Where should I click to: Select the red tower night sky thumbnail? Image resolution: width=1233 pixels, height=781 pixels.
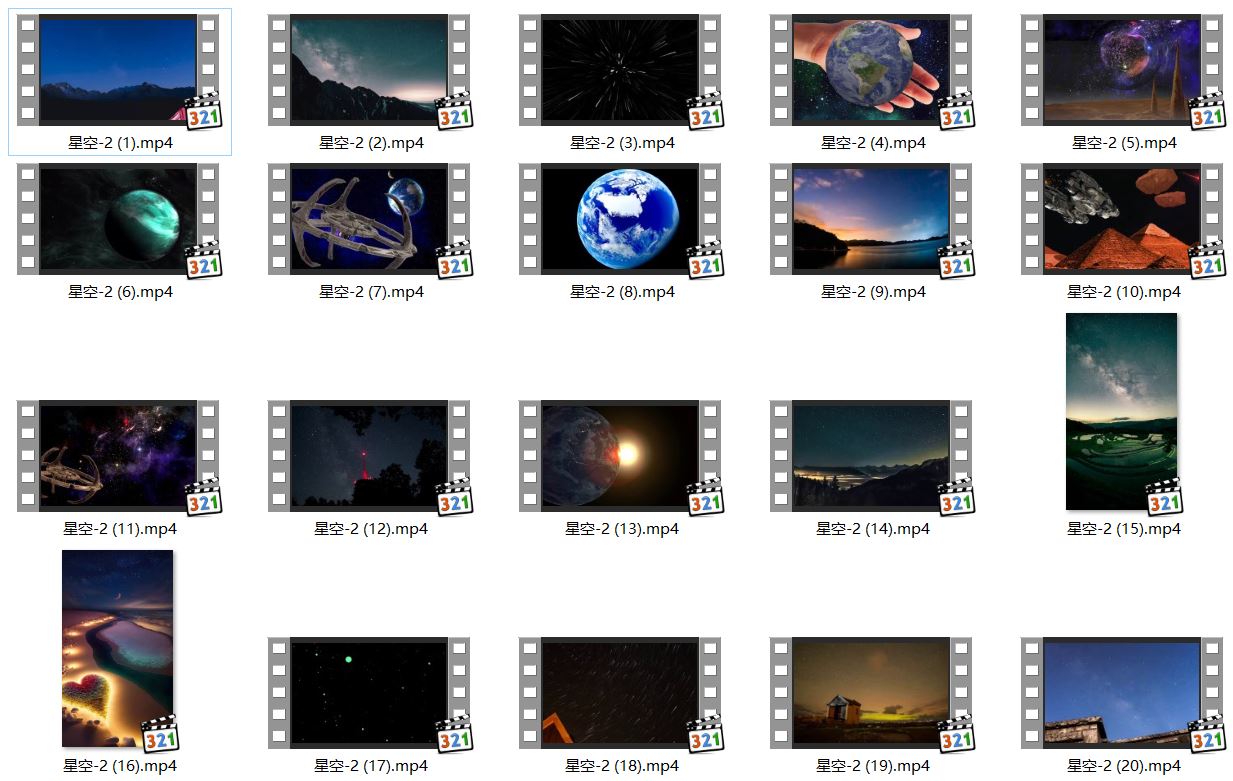point(369,456)
